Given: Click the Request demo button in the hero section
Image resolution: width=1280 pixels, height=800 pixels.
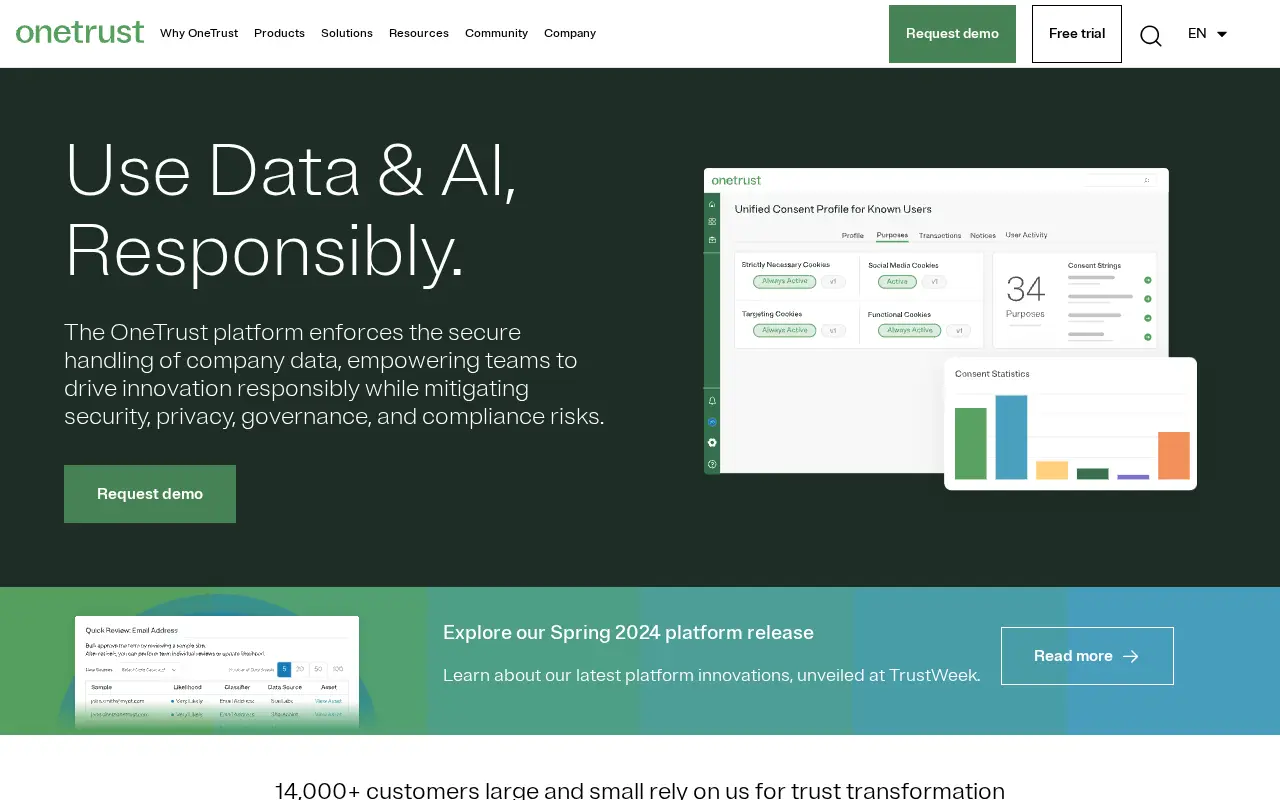Looking at the screenshot, I should (150, 494).
